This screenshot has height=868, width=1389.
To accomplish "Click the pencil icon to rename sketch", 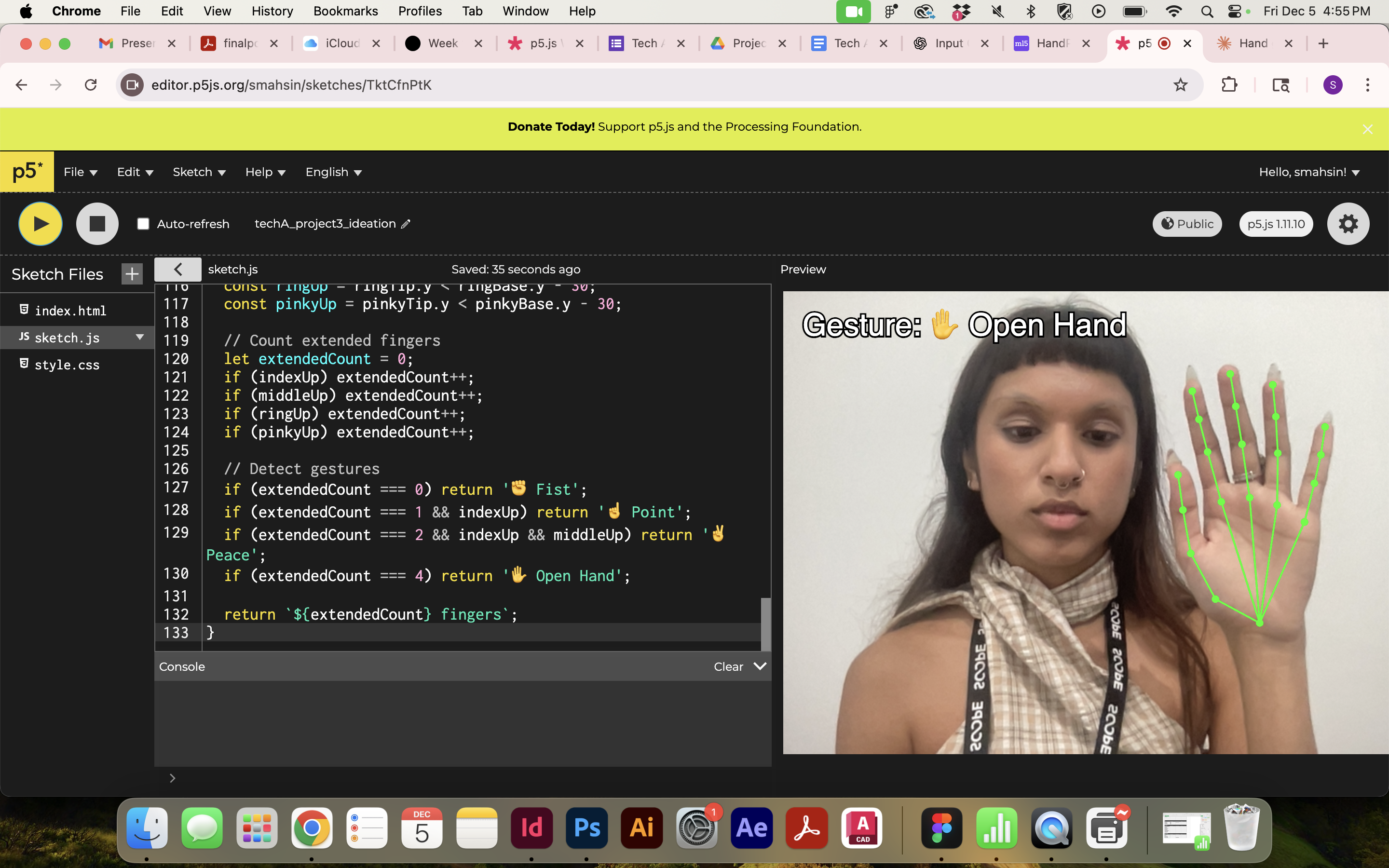I will [x=406, y=224].
